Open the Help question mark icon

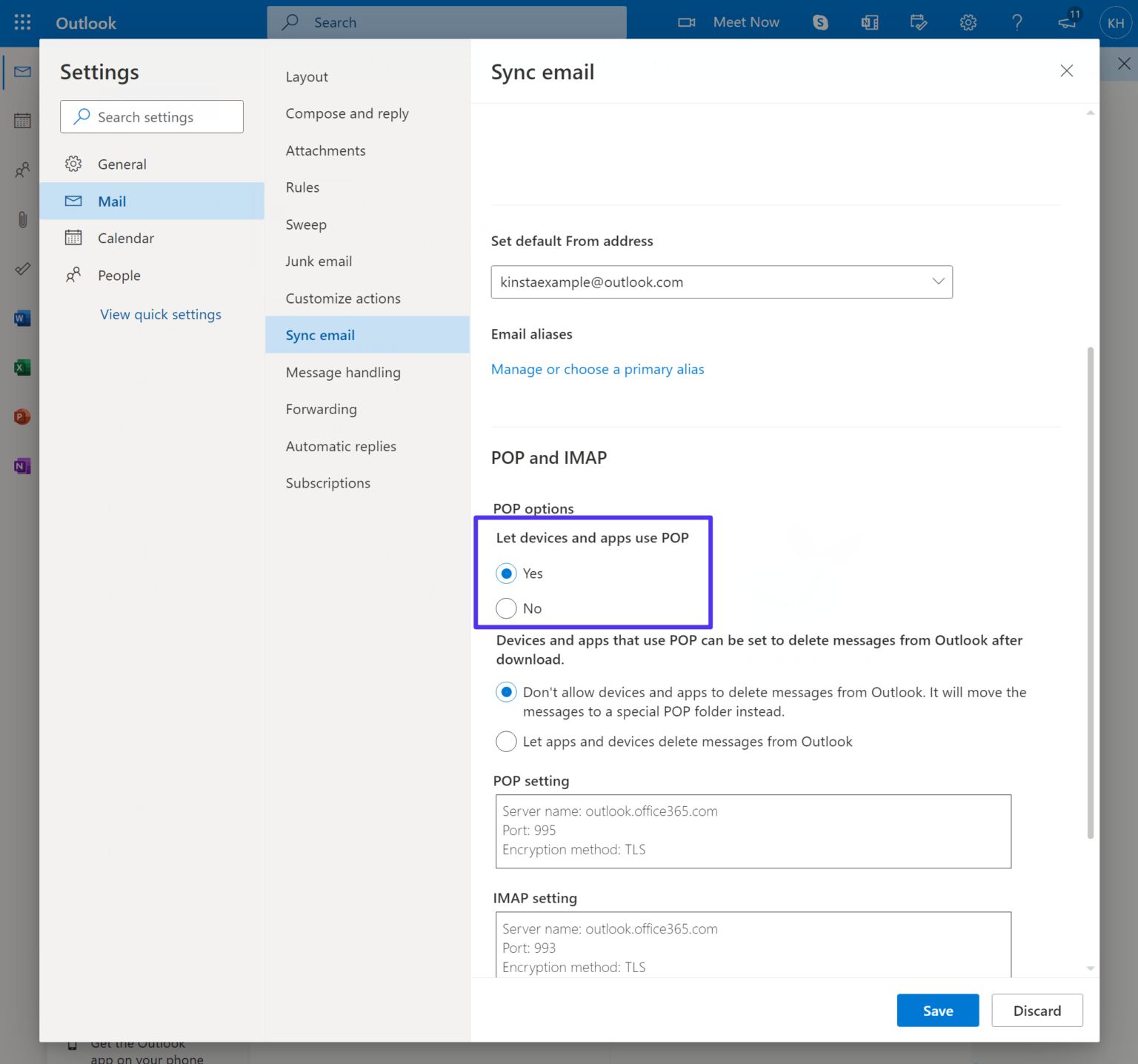point(1017,22)
